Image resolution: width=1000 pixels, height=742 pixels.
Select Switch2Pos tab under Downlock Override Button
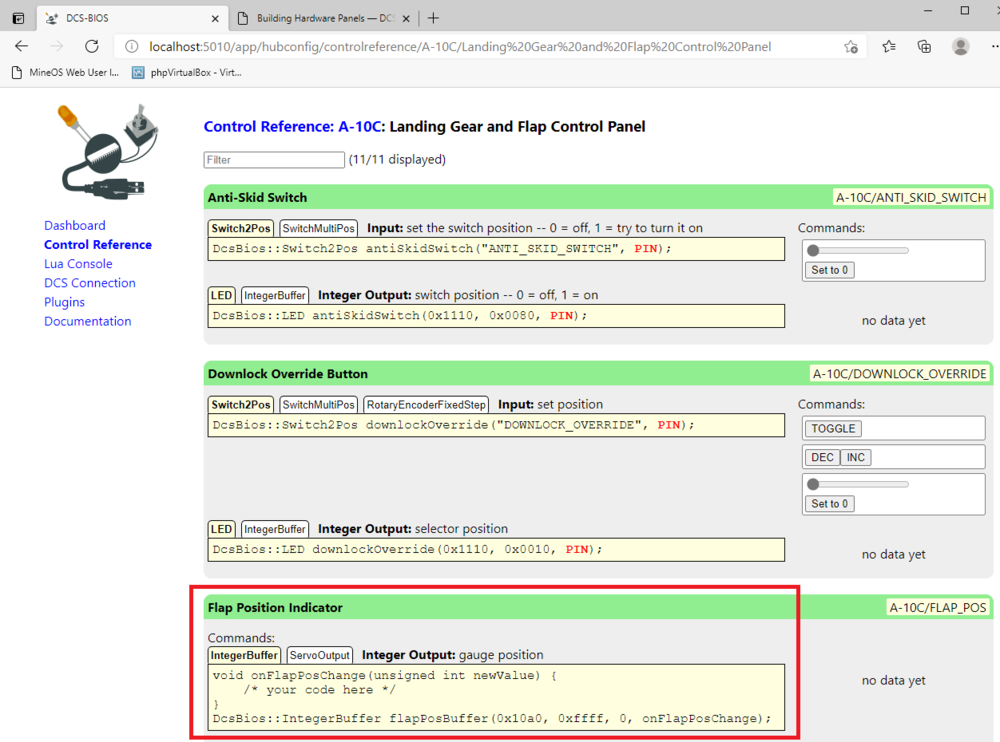[x=241, y=404]
